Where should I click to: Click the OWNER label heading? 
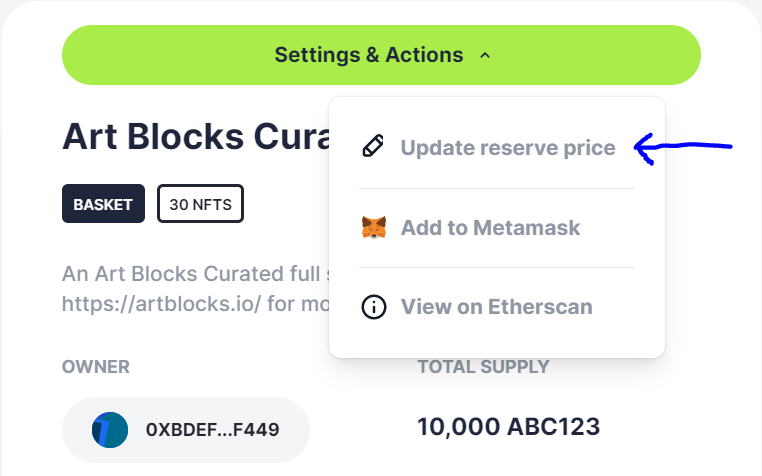click(96, 367)
